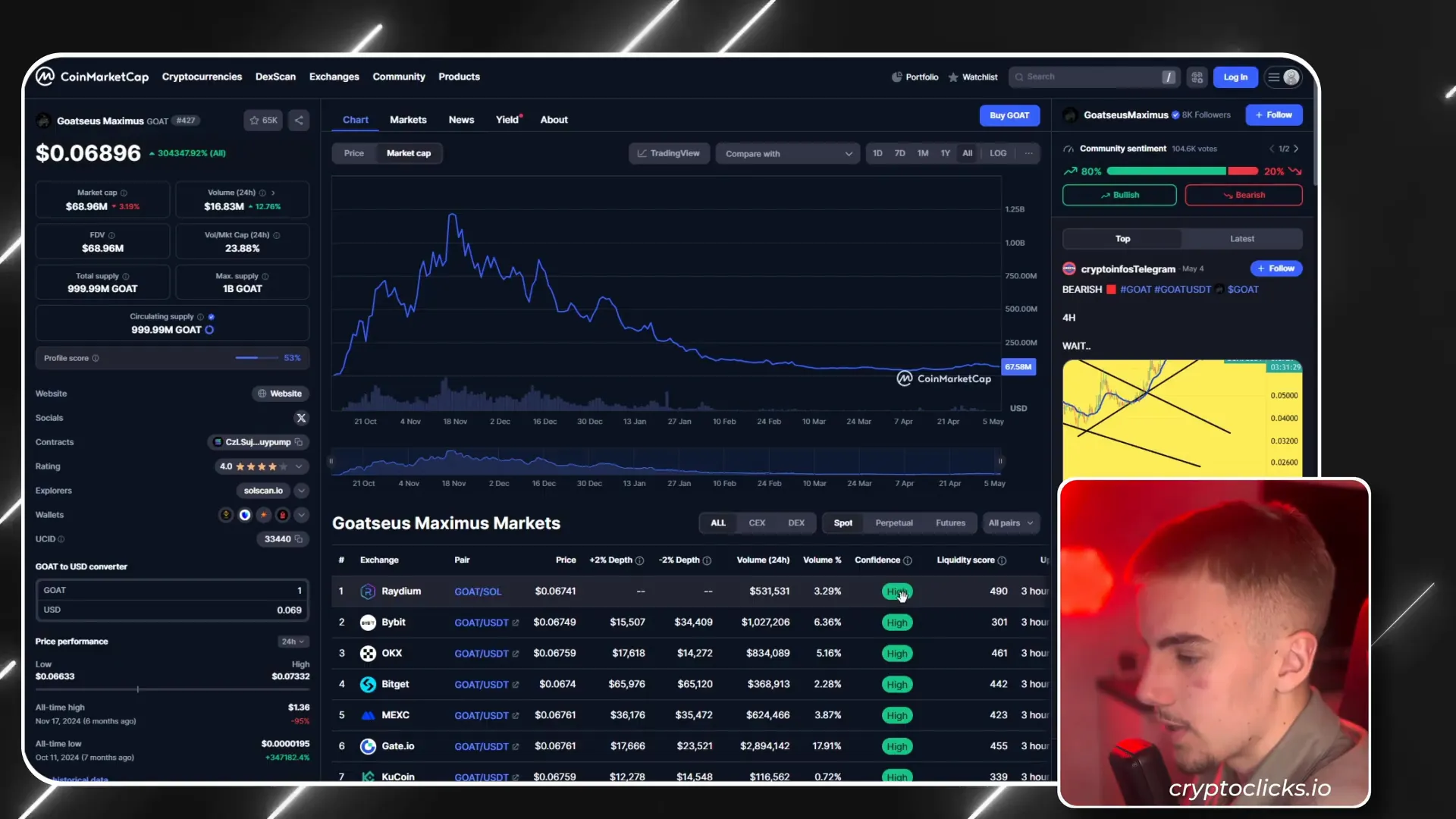Add GOAT to watchlist star 65K
The width and height of the screenshot is (1456, 819).
coord(263,121)
